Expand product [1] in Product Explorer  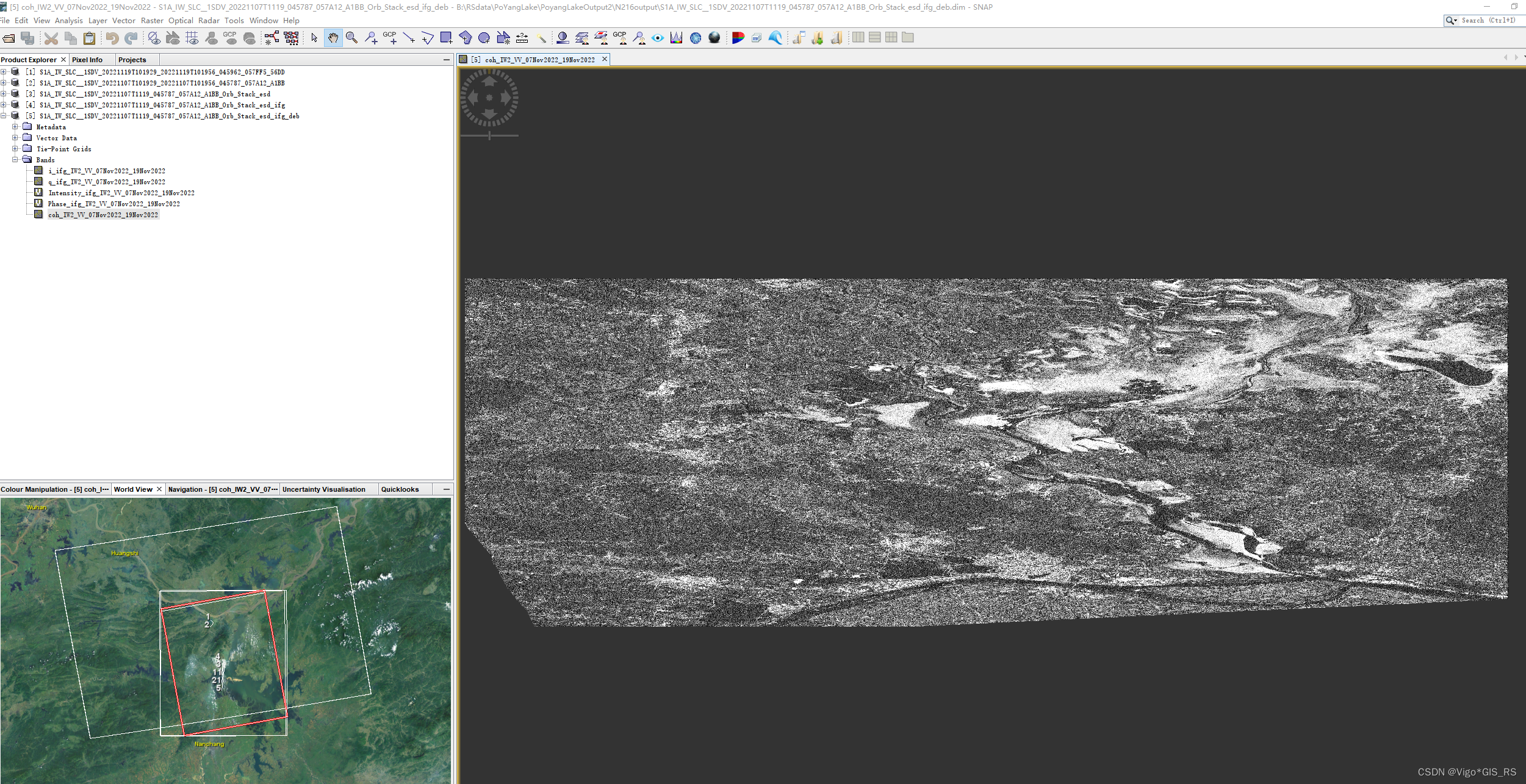4,72
